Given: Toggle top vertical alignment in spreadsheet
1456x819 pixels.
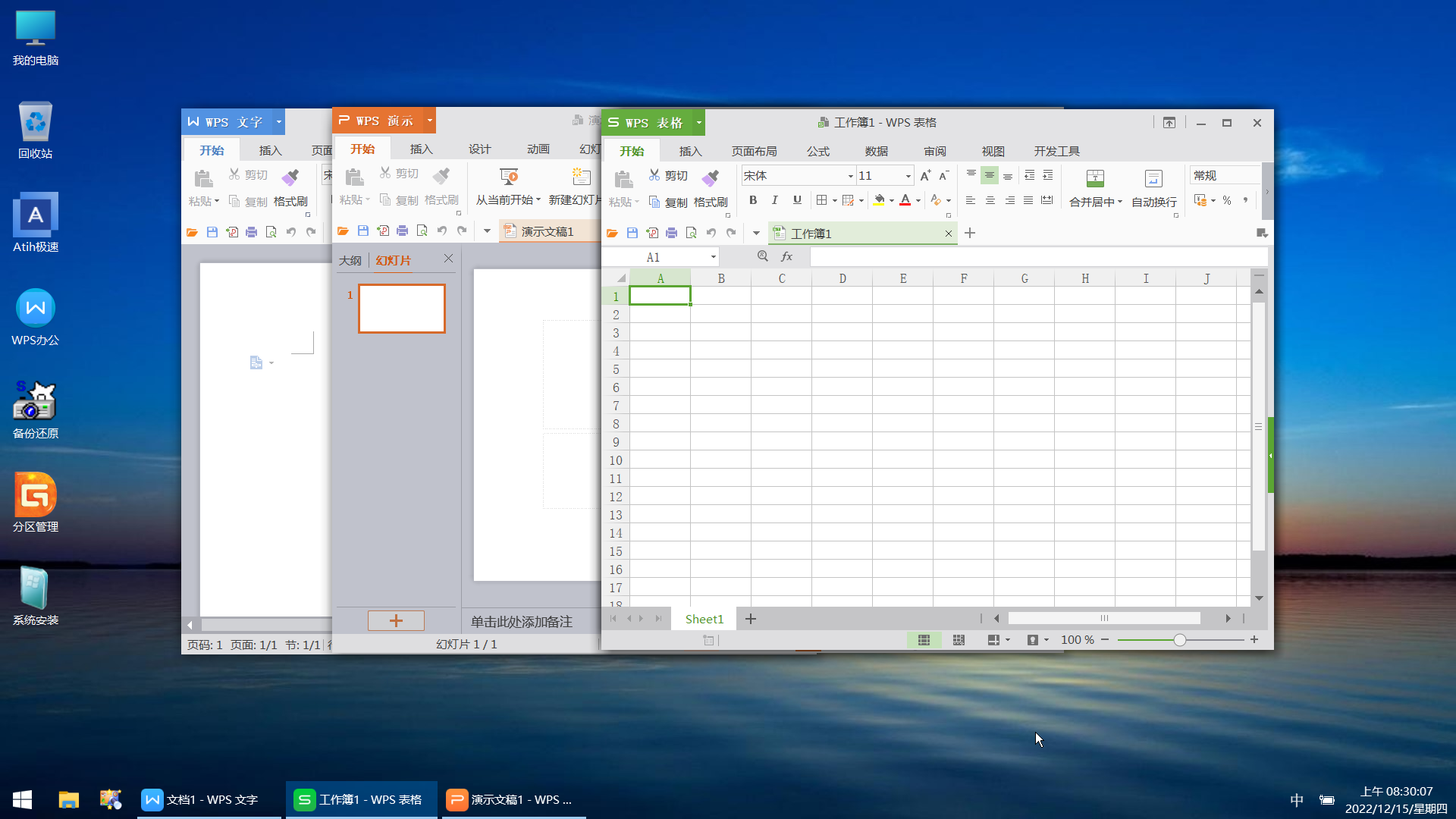Looking at the screenshot, I should [971, 175].
